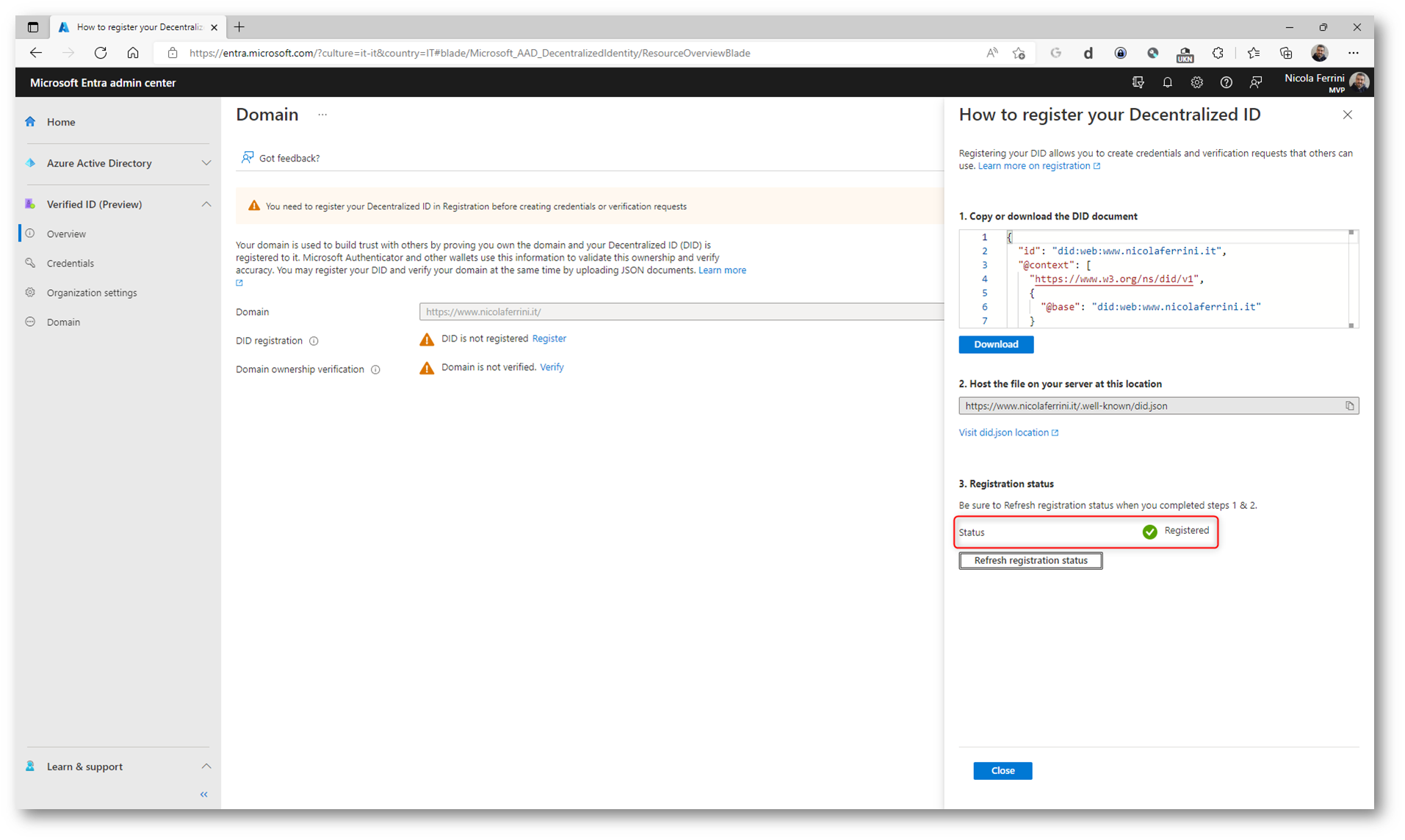Image resolution: width=1405 pixels, height=840 pixels.
Task: Click the Learn more link in the domain description
Action: [x=722, y=270]
